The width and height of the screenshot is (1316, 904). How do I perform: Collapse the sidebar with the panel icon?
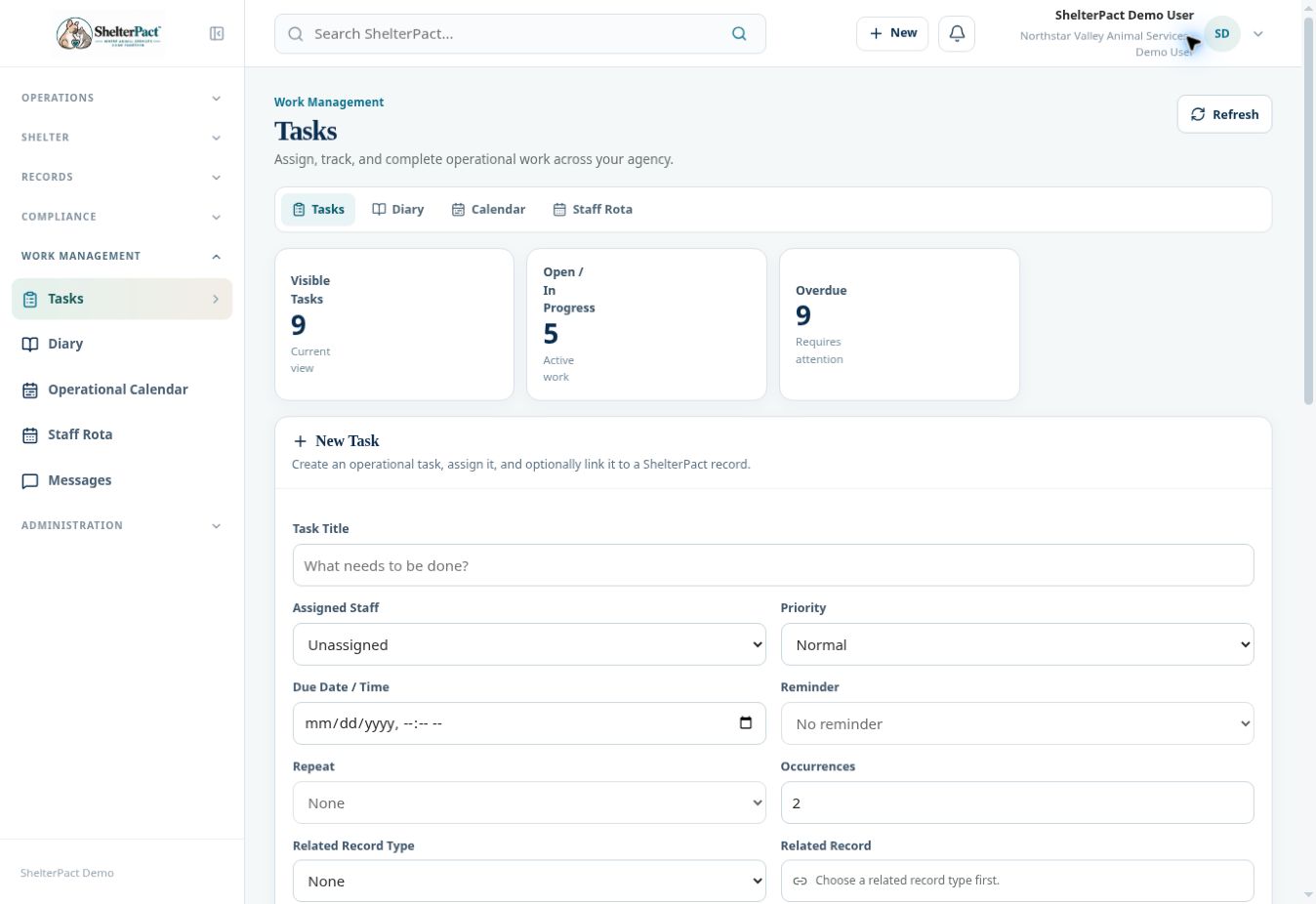click(x=217, y=33)
